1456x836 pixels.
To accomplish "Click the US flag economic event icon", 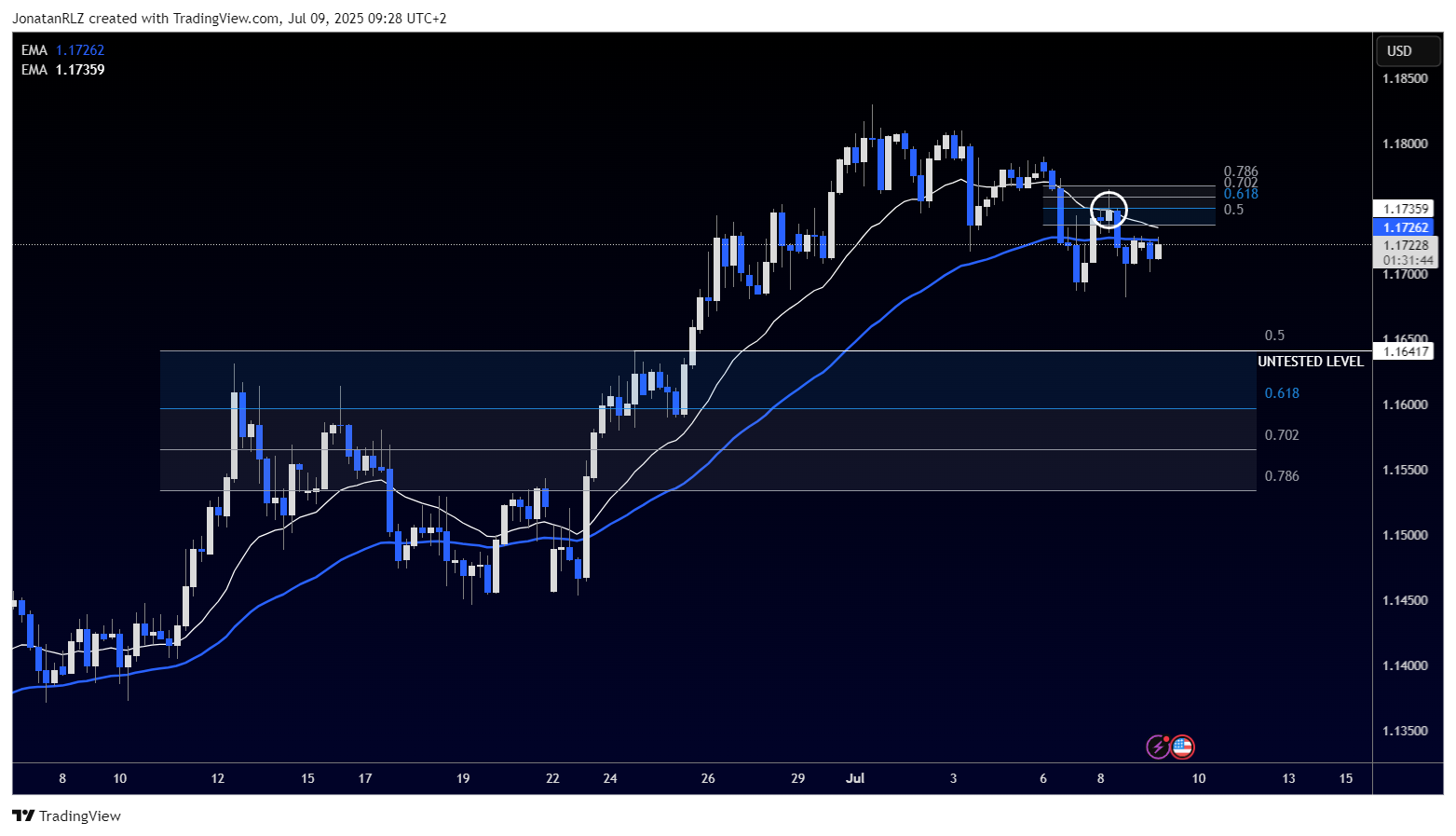I will 1182,747.
